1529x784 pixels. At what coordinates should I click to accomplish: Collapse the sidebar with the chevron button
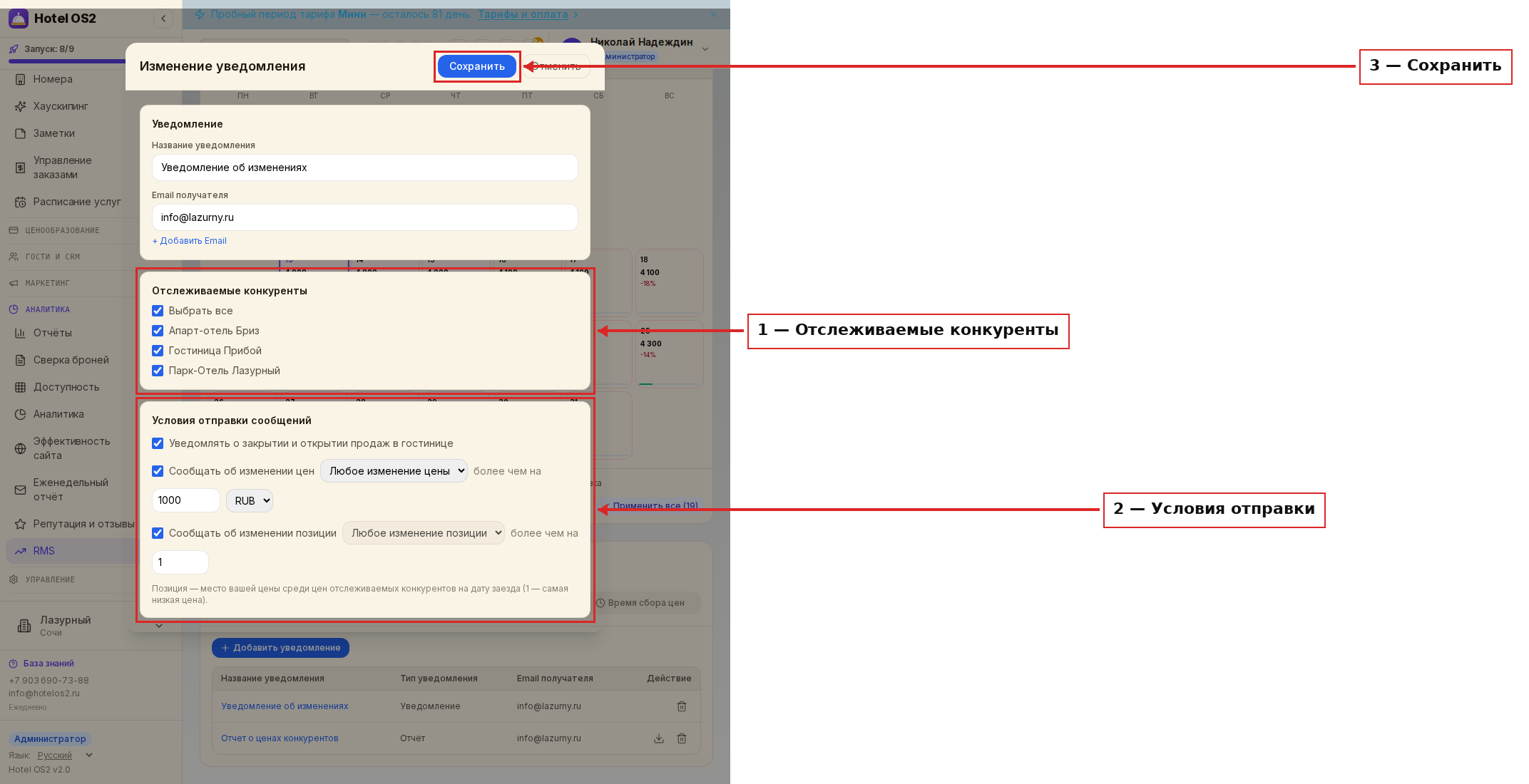163,19
